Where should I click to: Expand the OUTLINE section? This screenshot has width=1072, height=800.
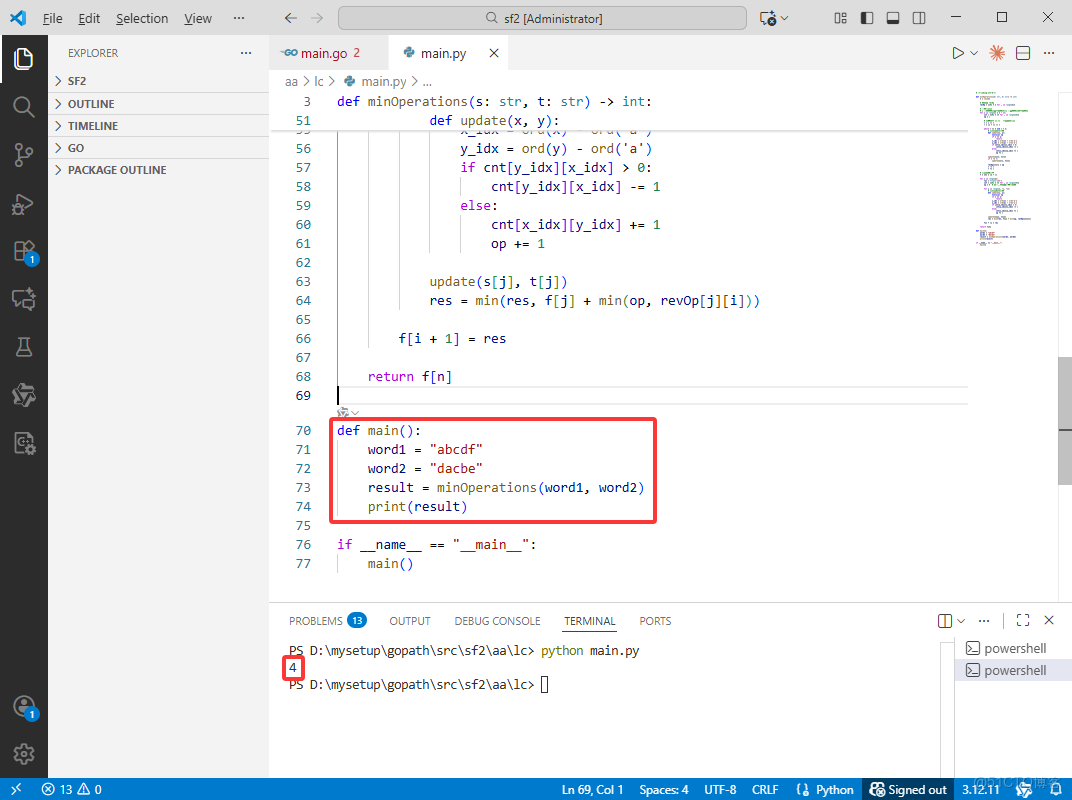point(90,104)
